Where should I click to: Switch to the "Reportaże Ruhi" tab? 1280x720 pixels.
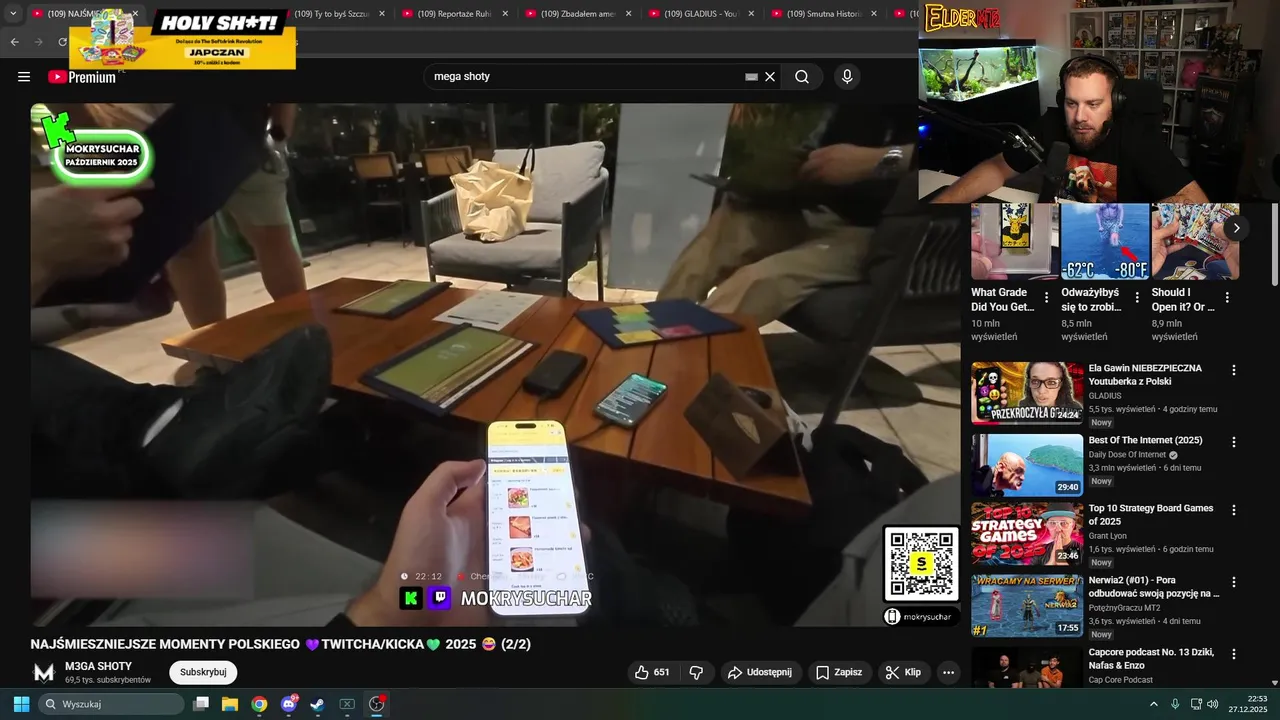[455, 14]
